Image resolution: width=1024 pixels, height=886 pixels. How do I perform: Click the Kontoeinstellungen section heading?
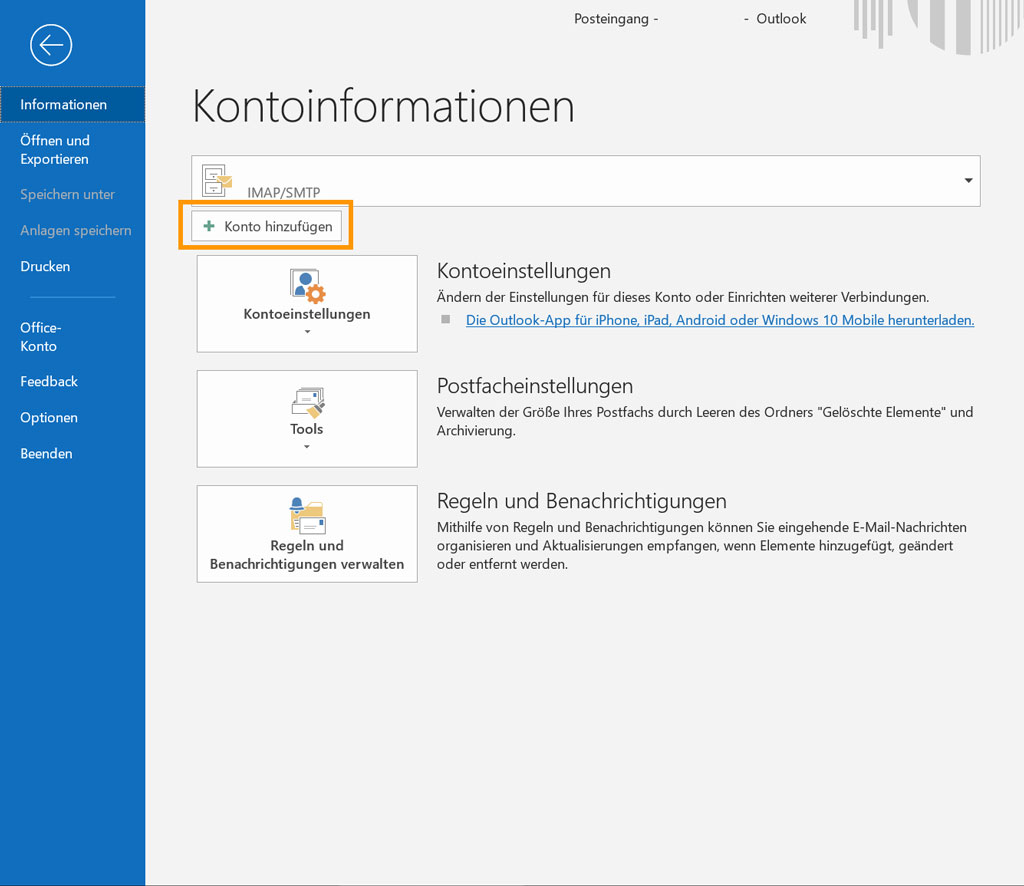[524, 271]
